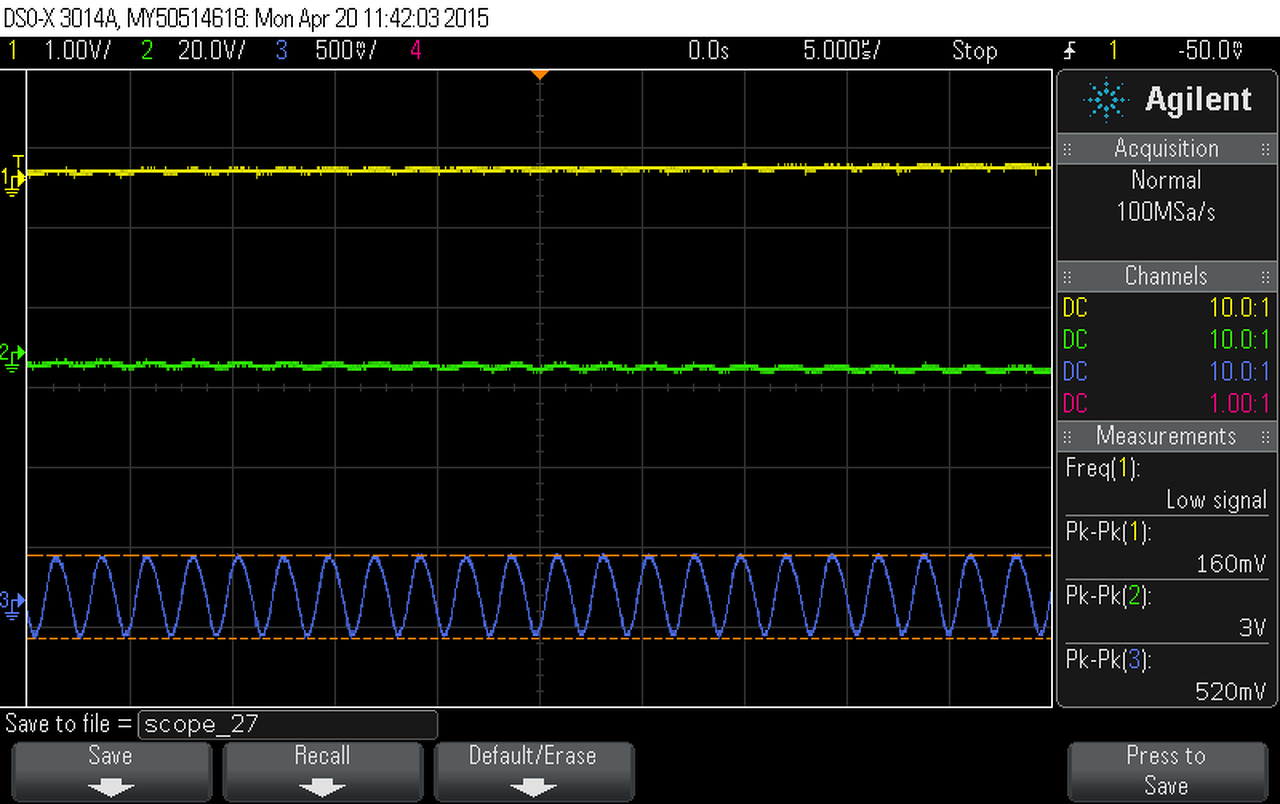Select channel 2 scale 20.0V/ indicator
The image size is (1280, 804).
[211, 50]
